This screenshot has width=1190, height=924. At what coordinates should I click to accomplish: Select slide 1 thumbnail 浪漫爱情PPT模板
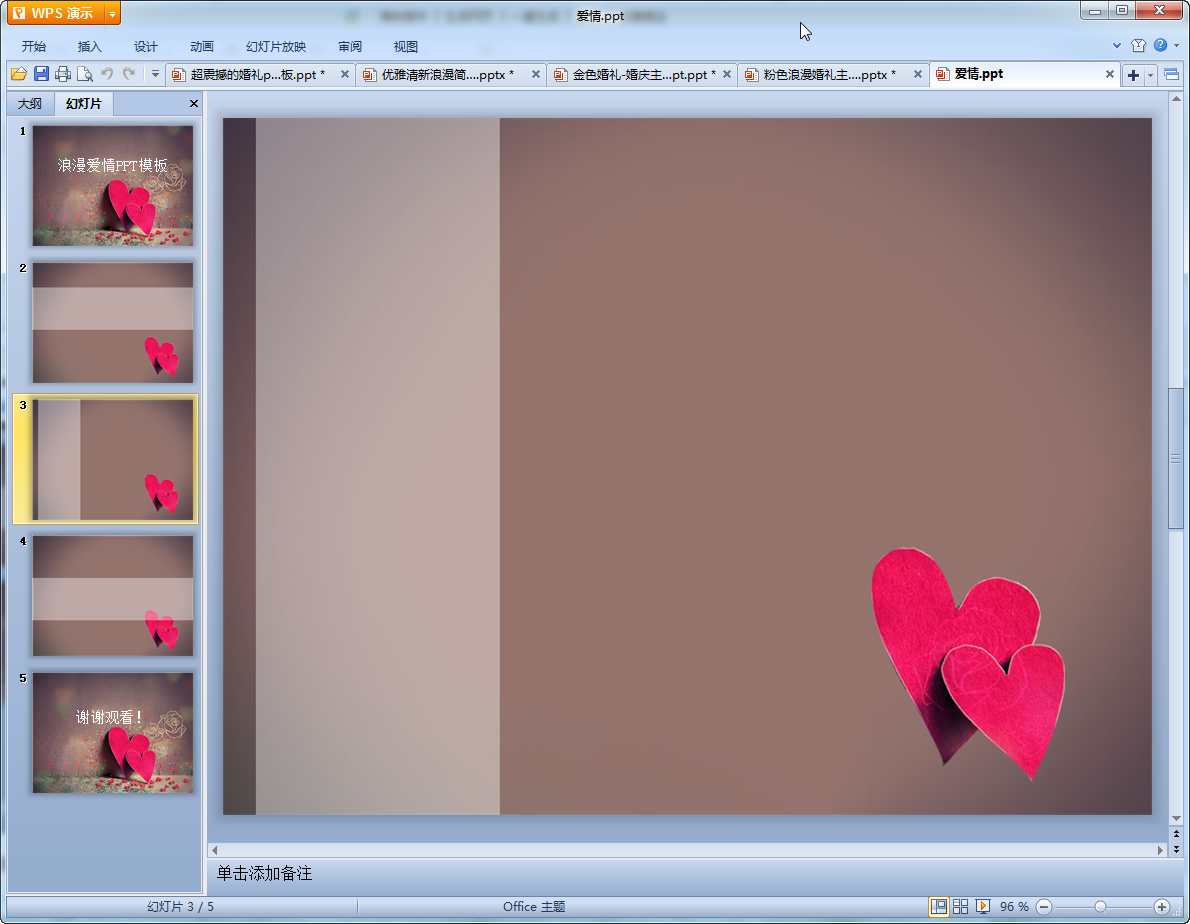point(112,186)
